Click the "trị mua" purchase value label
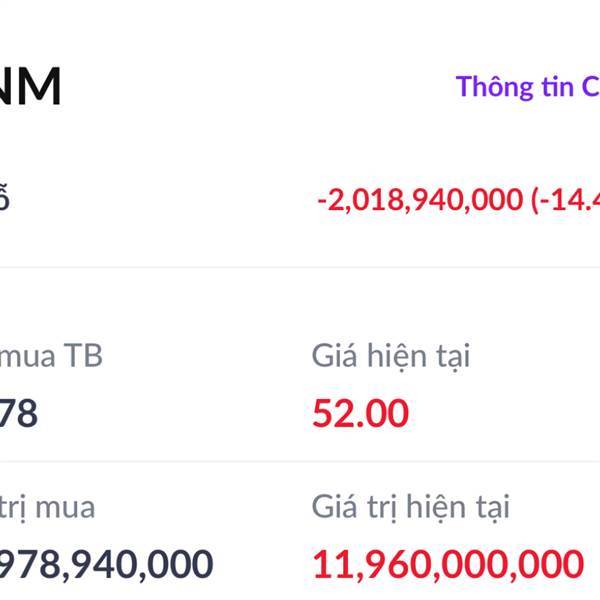Image resolution: width=600 pixels, height=600 pixels. (x=48, y=507)
